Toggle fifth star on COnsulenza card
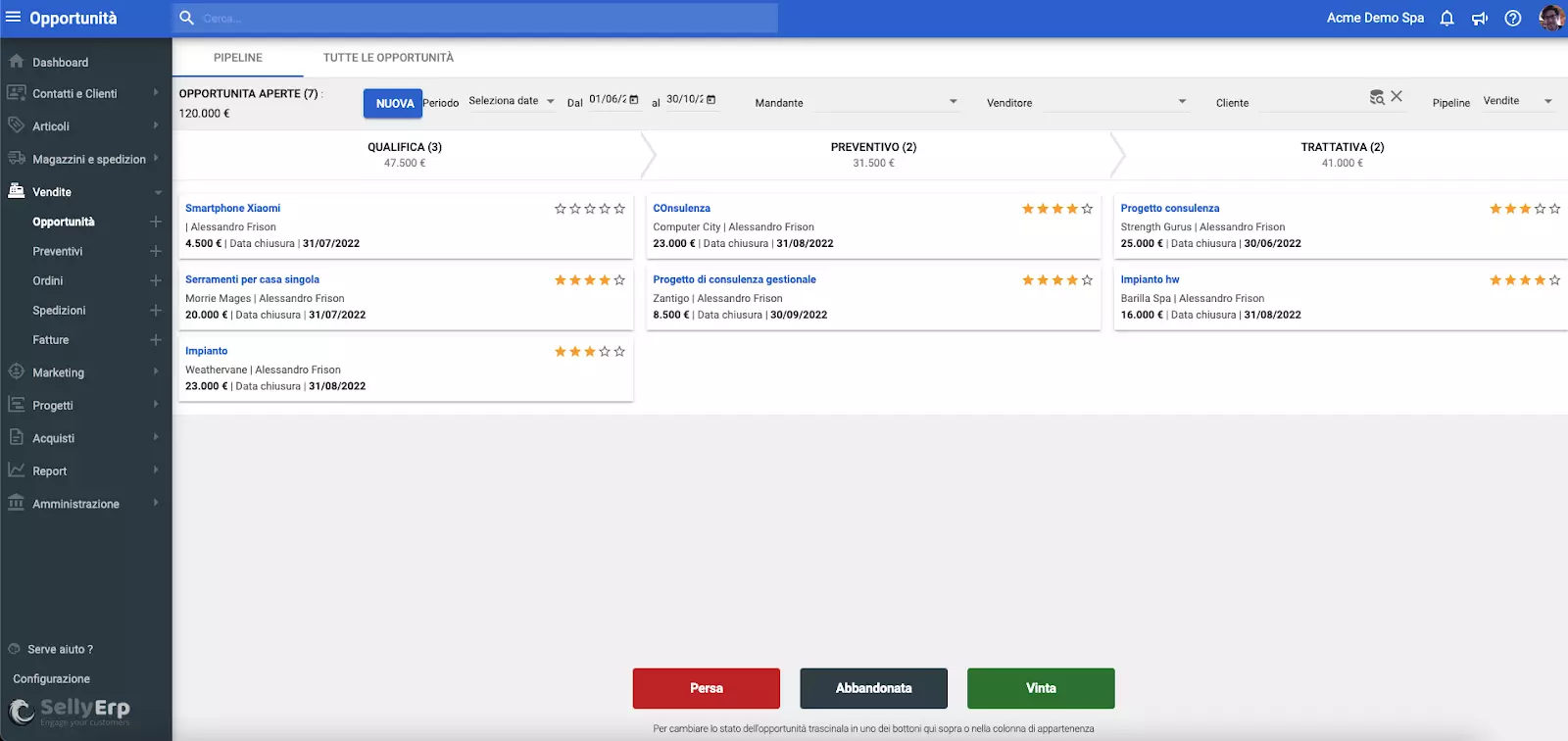Screen dimensions: 1568x741 [1087, 209]
